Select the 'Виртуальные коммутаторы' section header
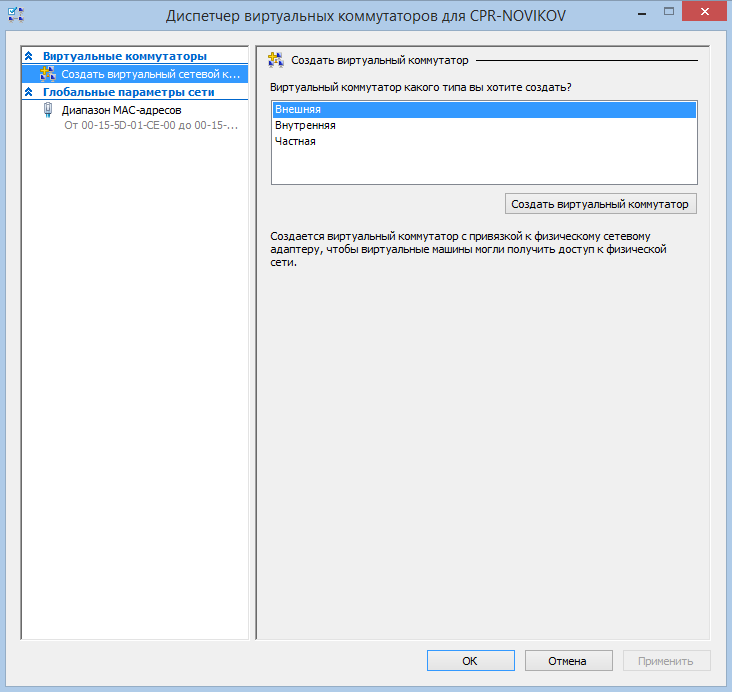The image size is (732, 692). point(125,57)
